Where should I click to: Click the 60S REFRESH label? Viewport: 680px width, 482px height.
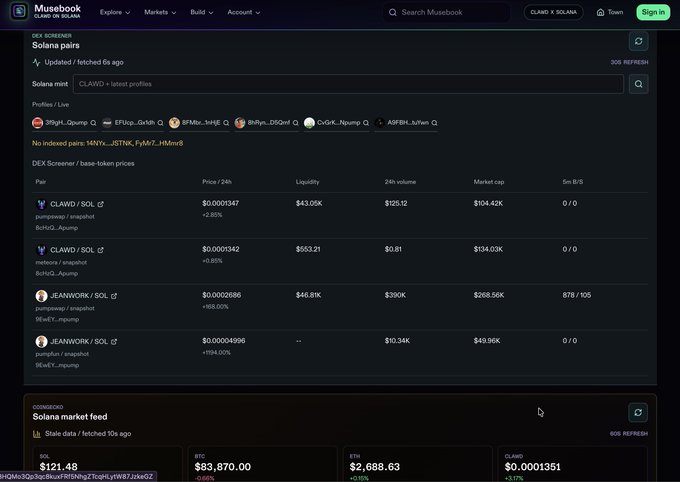click(629, 434)
